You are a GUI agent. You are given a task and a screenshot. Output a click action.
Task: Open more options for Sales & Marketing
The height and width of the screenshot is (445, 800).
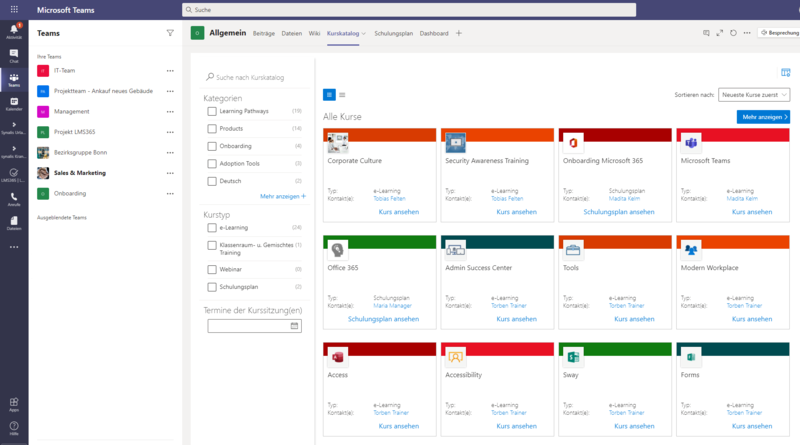170,173
